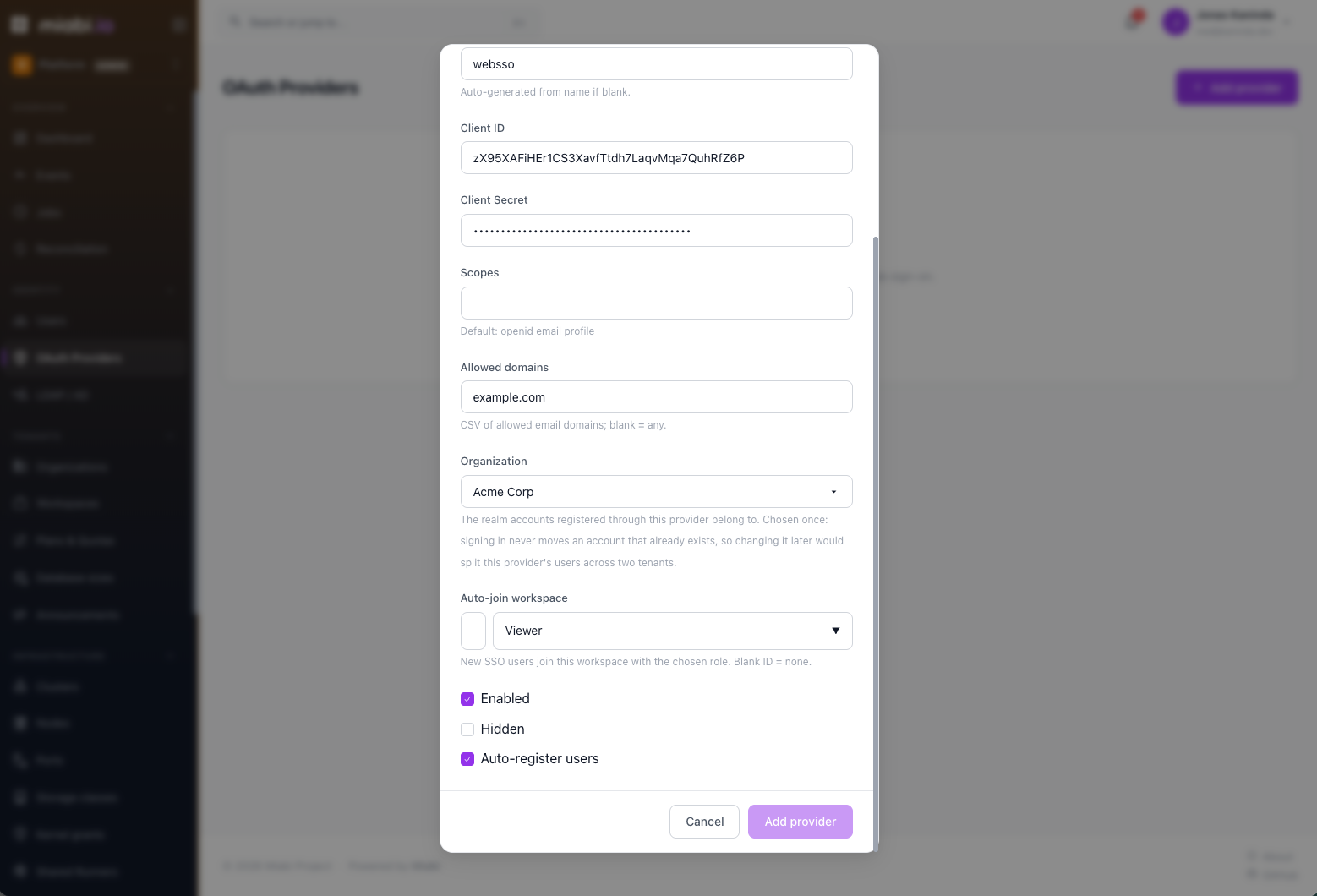Click the Client Secret password field
This screenshot has width=1317, height=896.
[656, 230]
